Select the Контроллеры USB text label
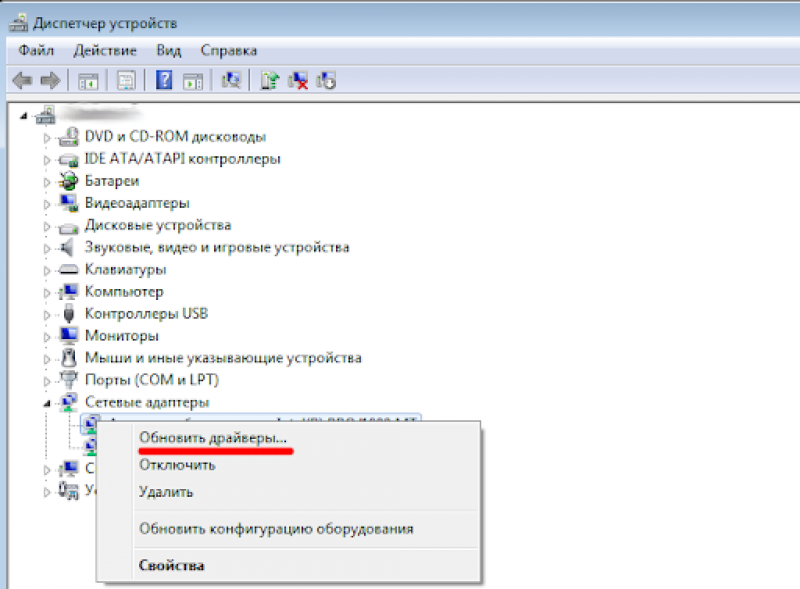800x589 pixels. pyautogui.click(x=146, y=313)
